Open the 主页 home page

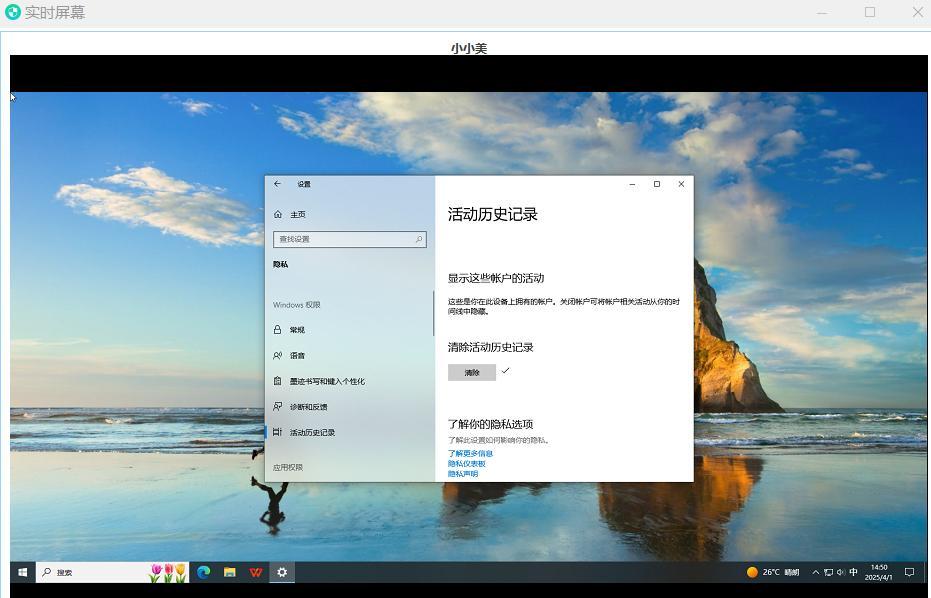coord(297,214)
